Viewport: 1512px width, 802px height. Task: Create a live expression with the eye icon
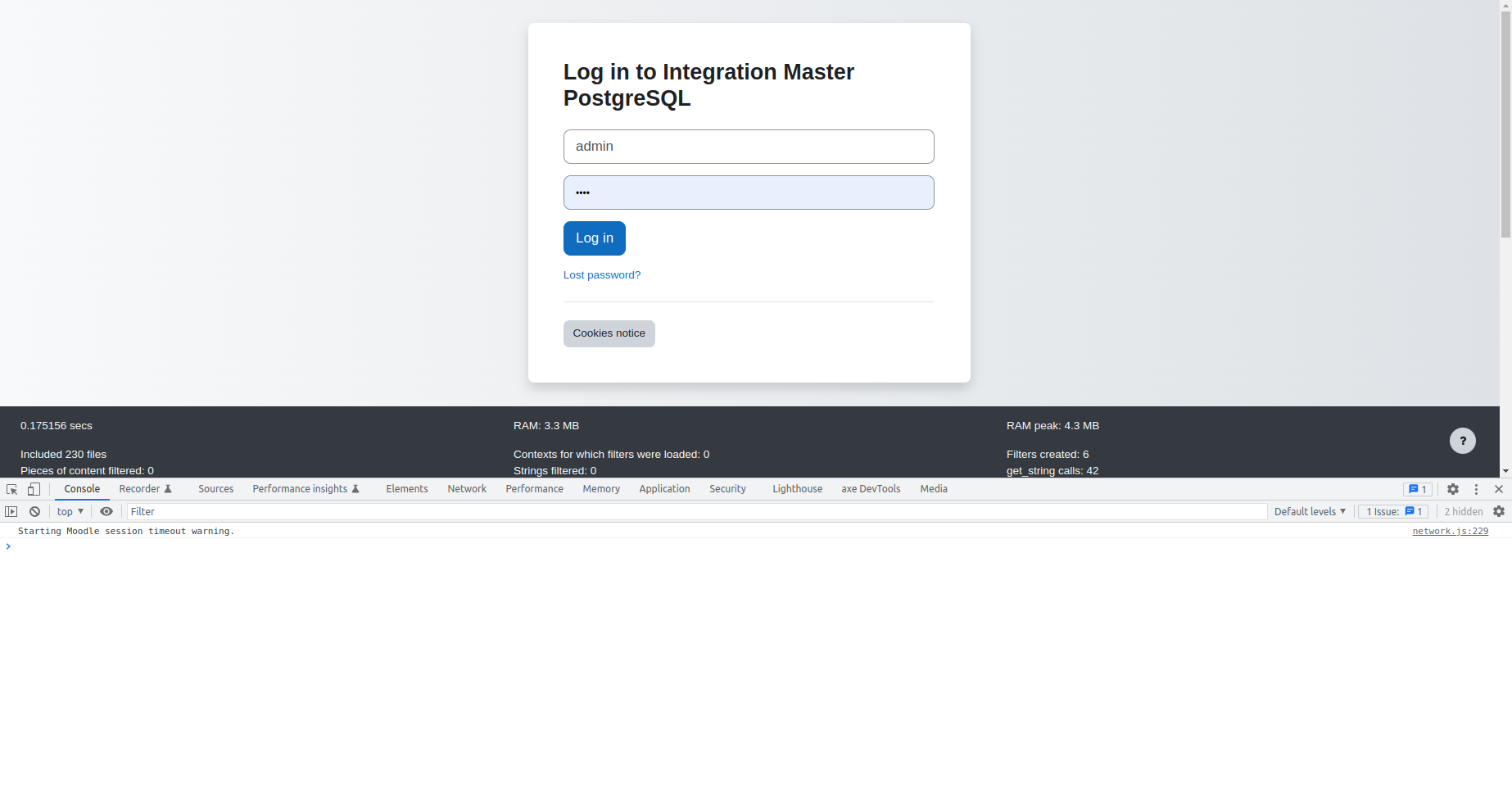[106, 511]
